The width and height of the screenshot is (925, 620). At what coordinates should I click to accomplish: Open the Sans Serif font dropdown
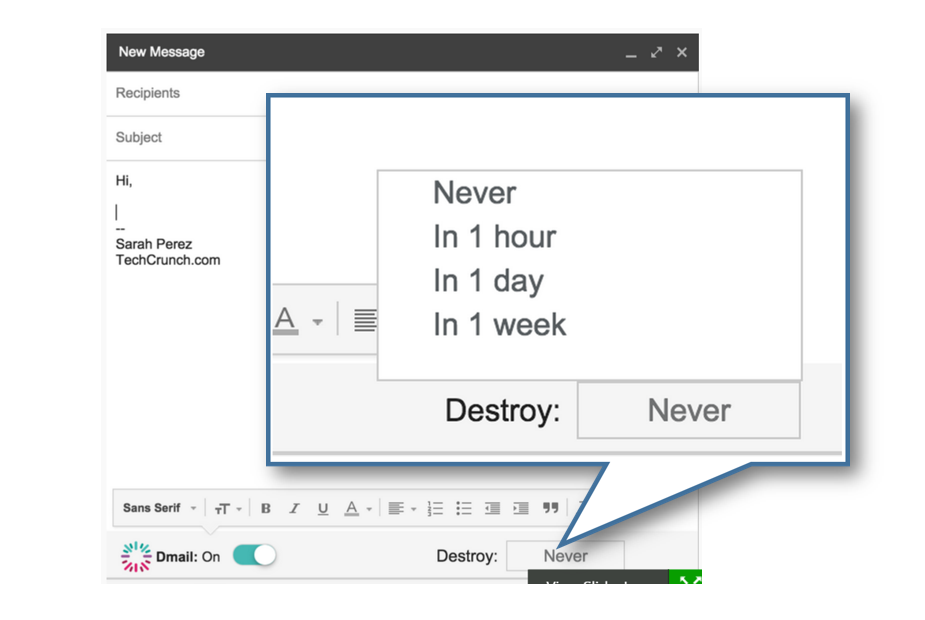coord(159,509)
